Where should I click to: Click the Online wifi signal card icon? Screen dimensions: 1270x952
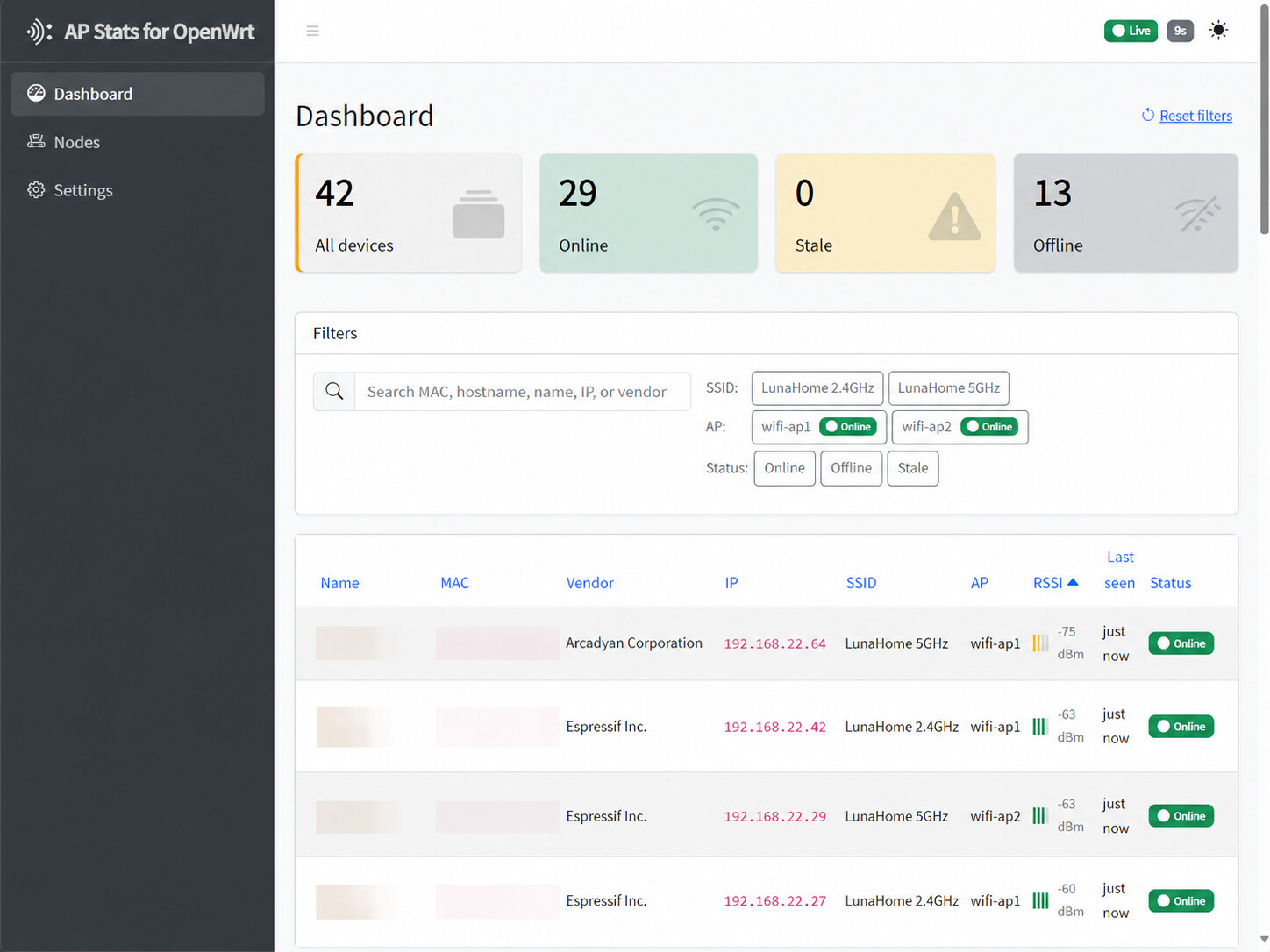[716, 214]
